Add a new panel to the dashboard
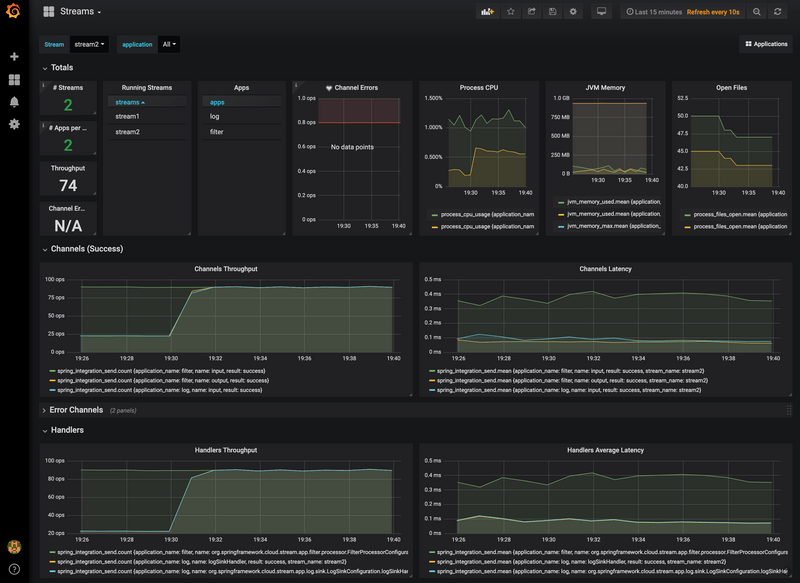The image size is (800, 583). coord(488,12)
